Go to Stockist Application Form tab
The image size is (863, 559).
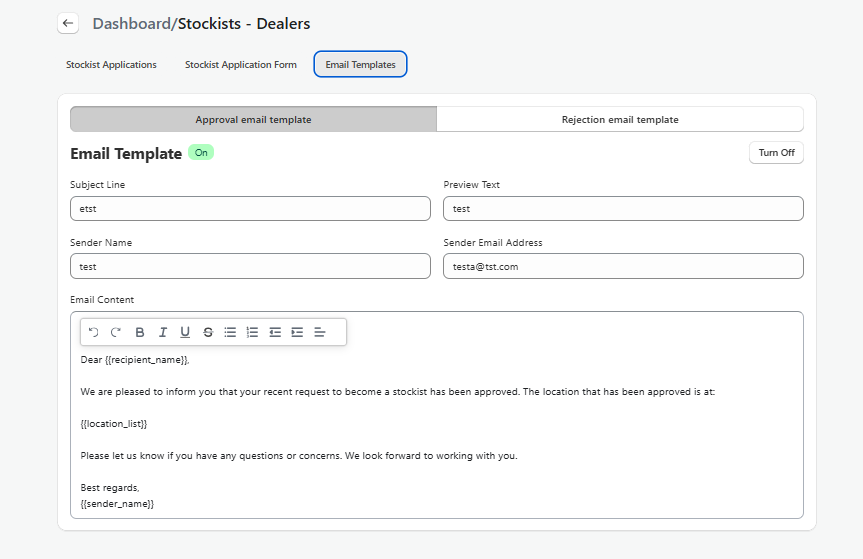point(241,65)
